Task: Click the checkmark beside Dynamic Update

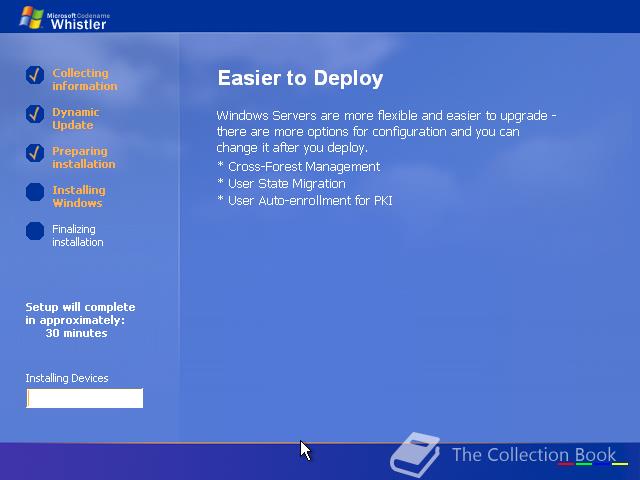Action: [35, 114]
